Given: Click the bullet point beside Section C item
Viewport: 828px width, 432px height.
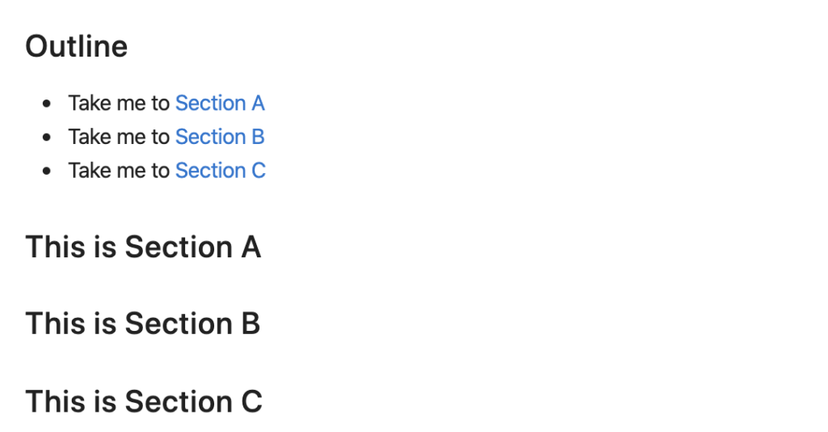Looking at the screenshot, I should (x=46, y=171).
